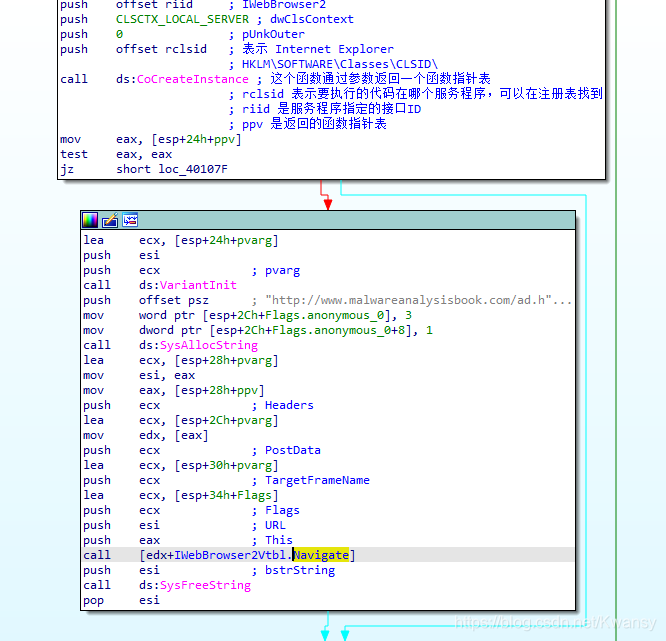Click the dwClsContext comment
The height and width of the screenshot is (641, 666).
click(x=312, y=19)
